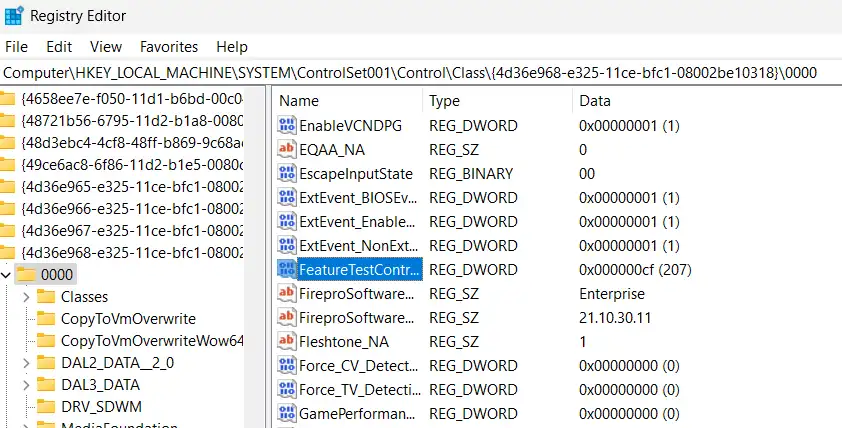Open the View menu
The height and width of the screenshot is (428, 842).
click(106, 47)
